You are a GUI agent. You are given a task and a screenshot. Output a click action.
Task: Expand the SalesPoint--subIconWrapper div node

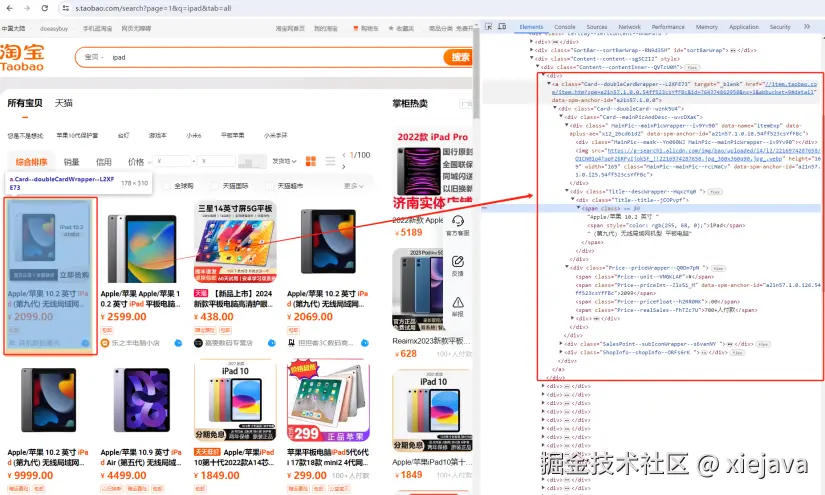[x=561, y=344]
